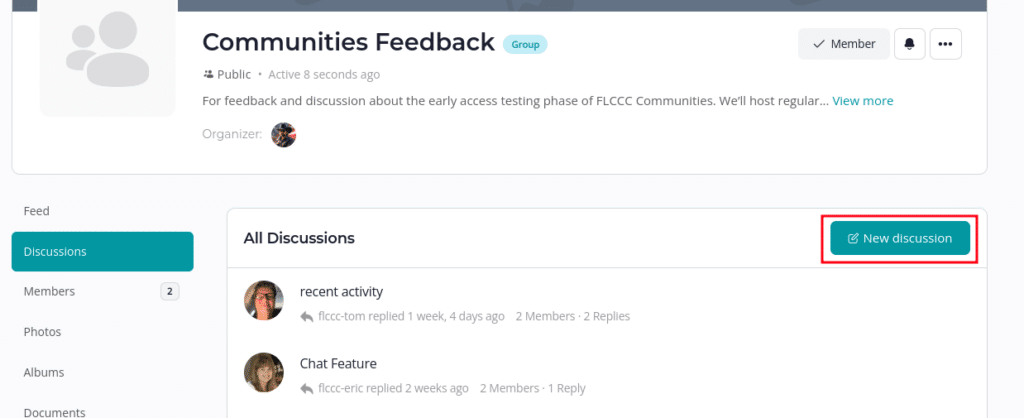Open the three-dots more options menu
Screen dimensions: 1024x418
946,44
